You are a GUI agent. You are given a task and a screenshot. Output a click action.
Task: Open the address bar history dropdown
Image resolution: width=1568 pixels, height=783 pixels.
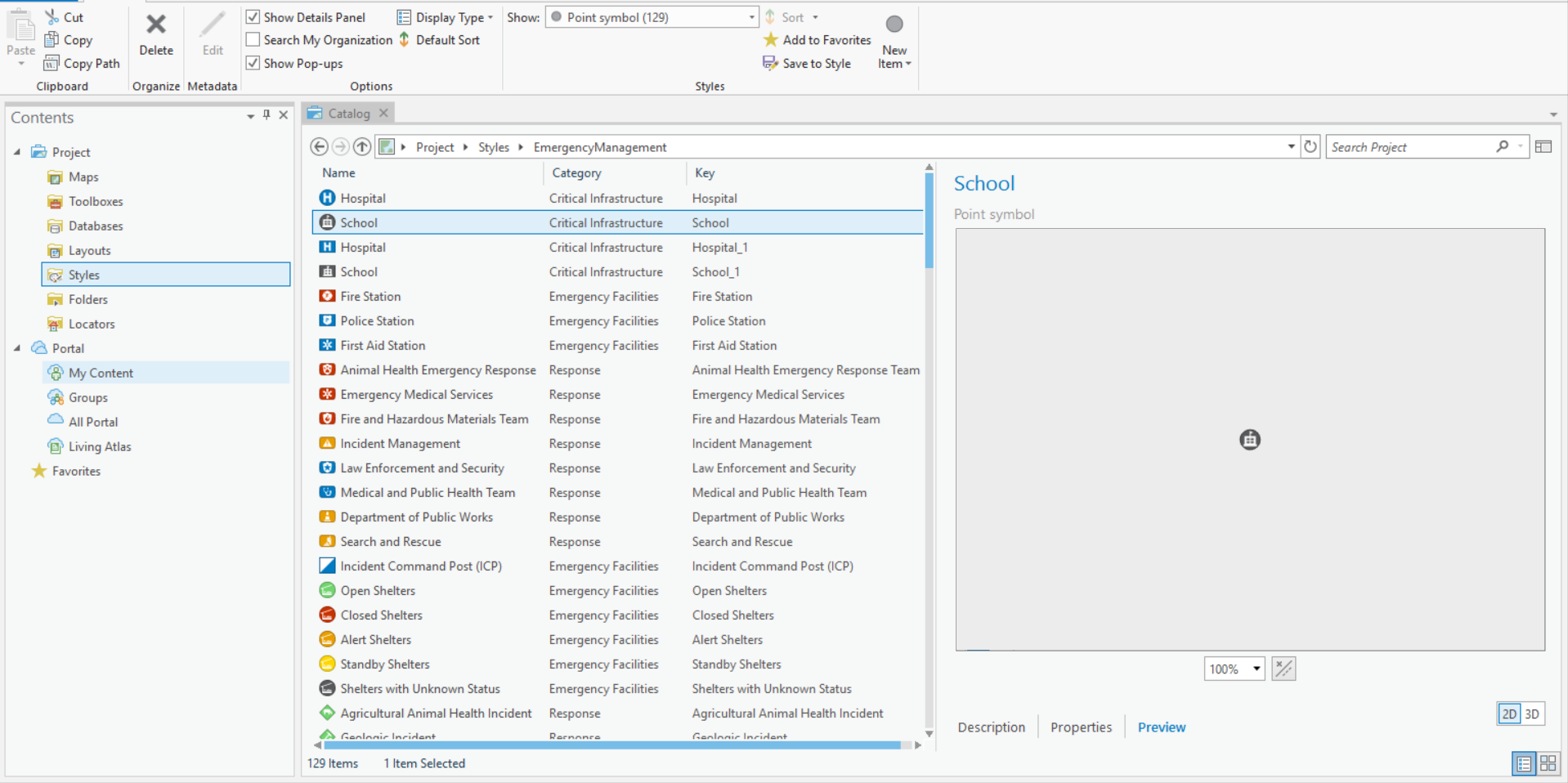1292,147
